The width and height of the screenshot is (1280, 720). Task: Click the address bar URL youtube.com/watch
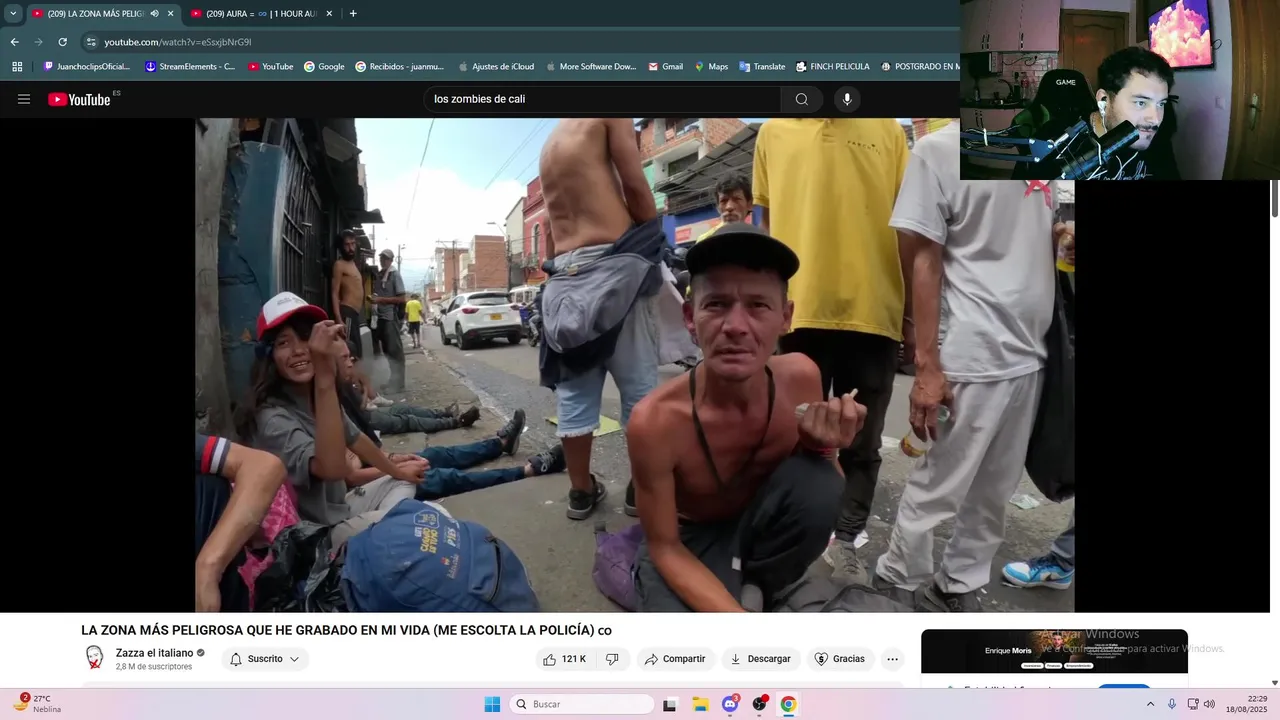pos(178,42)
